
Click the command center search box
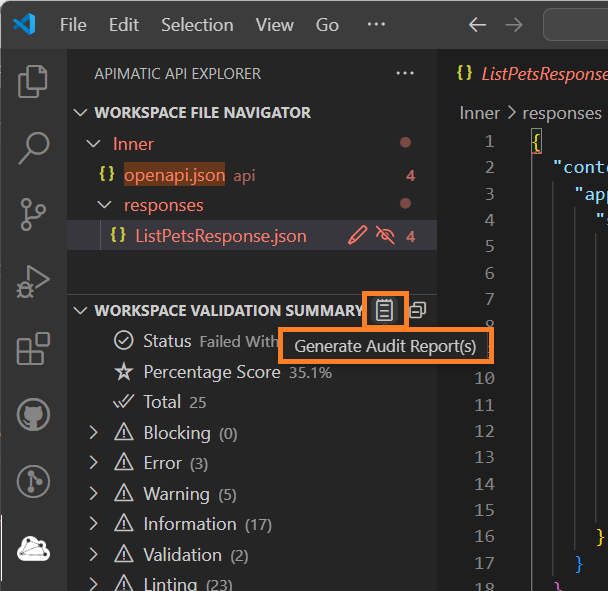tap(576, 25)
